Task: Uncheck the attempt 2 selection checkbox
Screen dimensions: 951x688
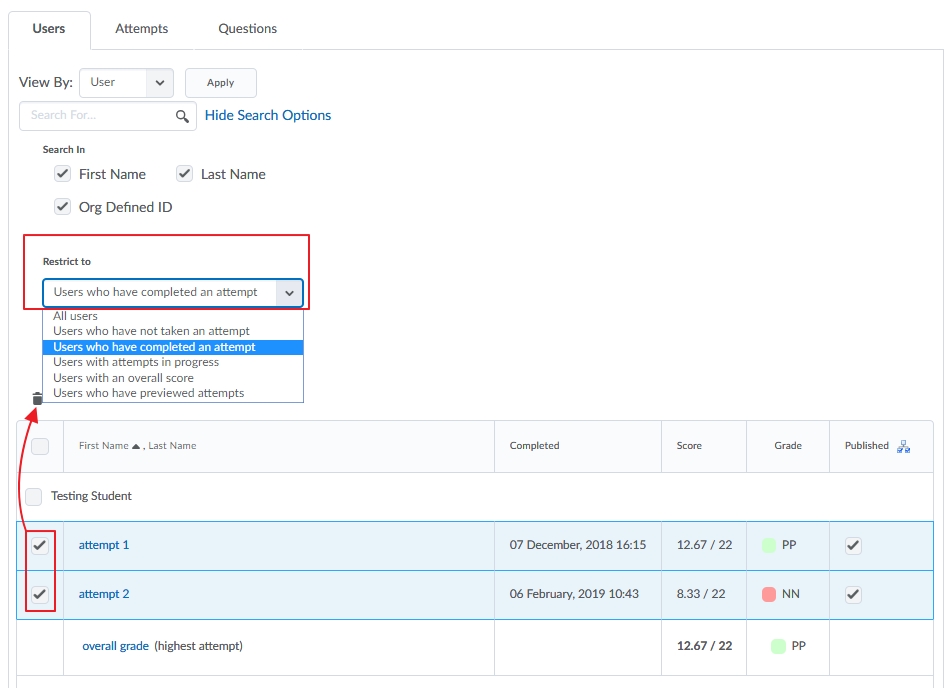Action: (40, 595)
